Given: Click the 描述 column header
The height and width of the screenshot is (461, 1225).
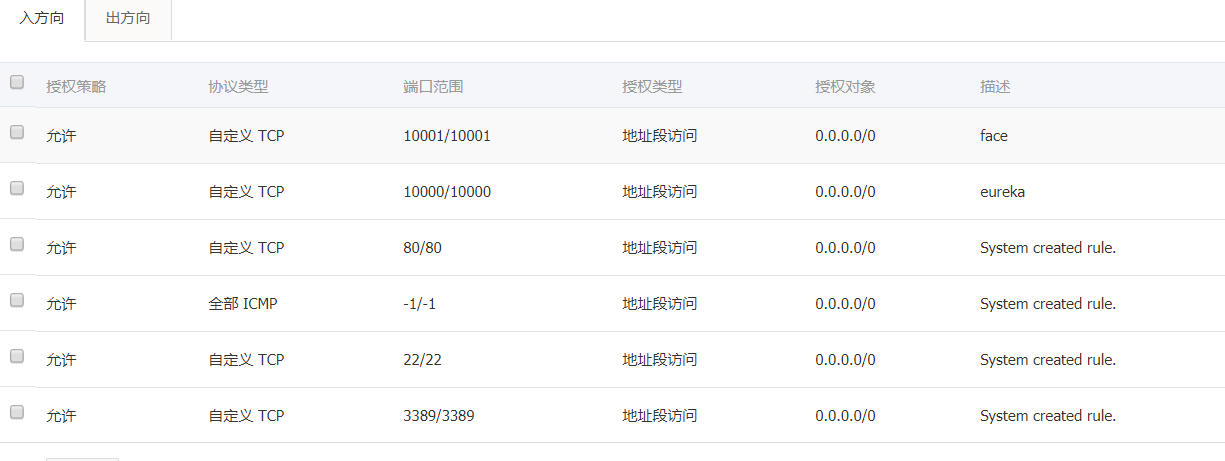Looking at the screenshot, I should 995,87.
